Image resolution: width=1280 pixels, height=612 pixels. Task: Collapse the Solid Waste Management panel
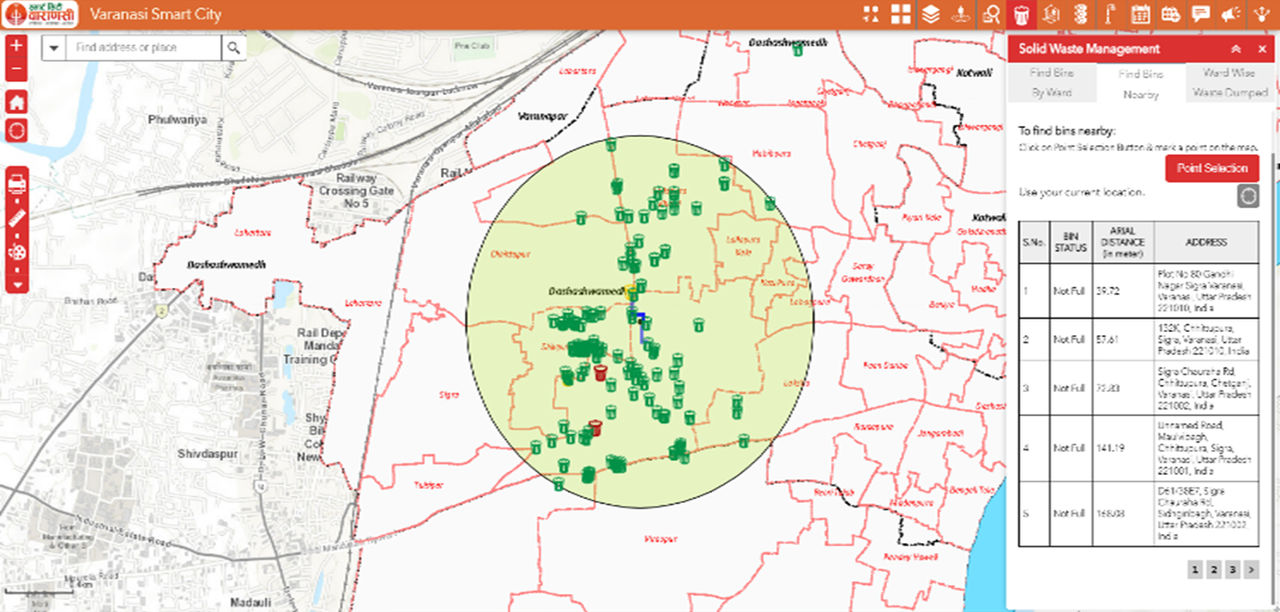(x=1236, y=49)
